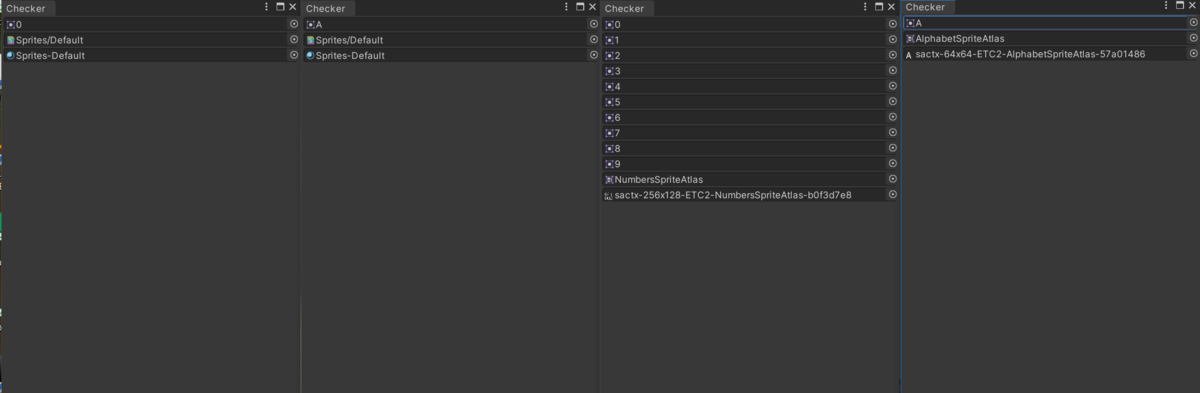Maximize the second Checker window
The image size is (1200, 393).
point(580,7)
